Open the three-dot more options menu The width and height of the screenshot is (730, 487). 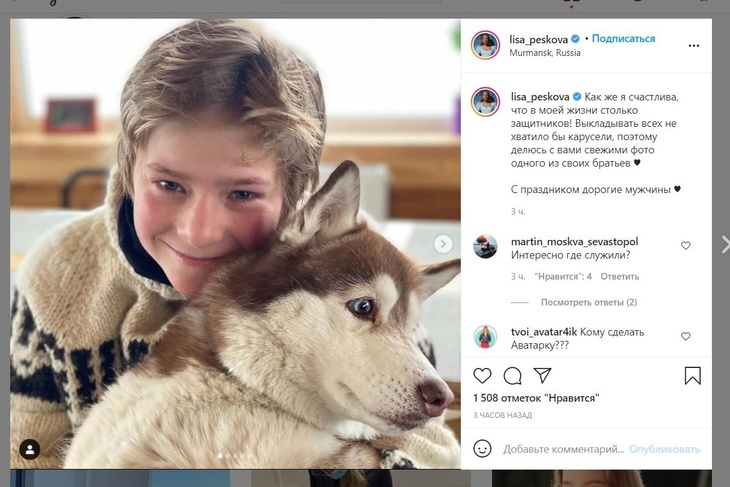[693, 45]
